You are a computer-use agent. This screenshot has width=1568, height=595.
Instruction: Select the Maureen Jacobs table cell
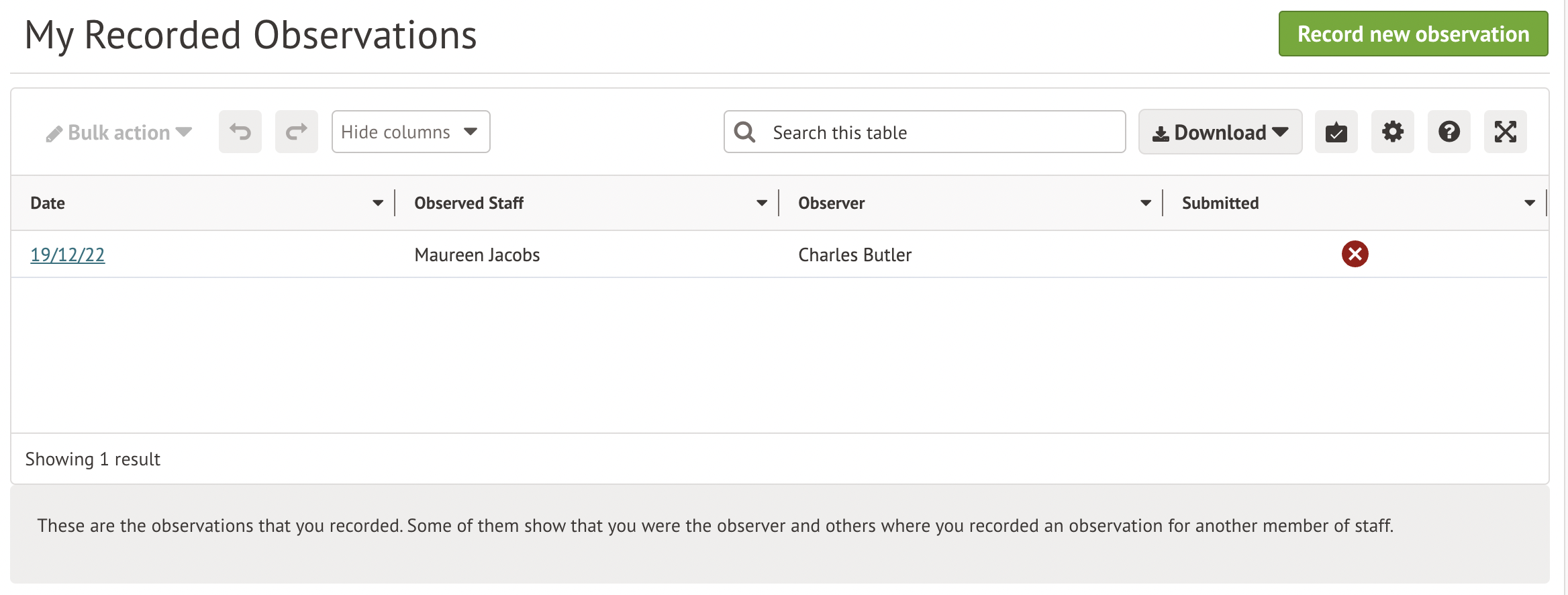477,255
